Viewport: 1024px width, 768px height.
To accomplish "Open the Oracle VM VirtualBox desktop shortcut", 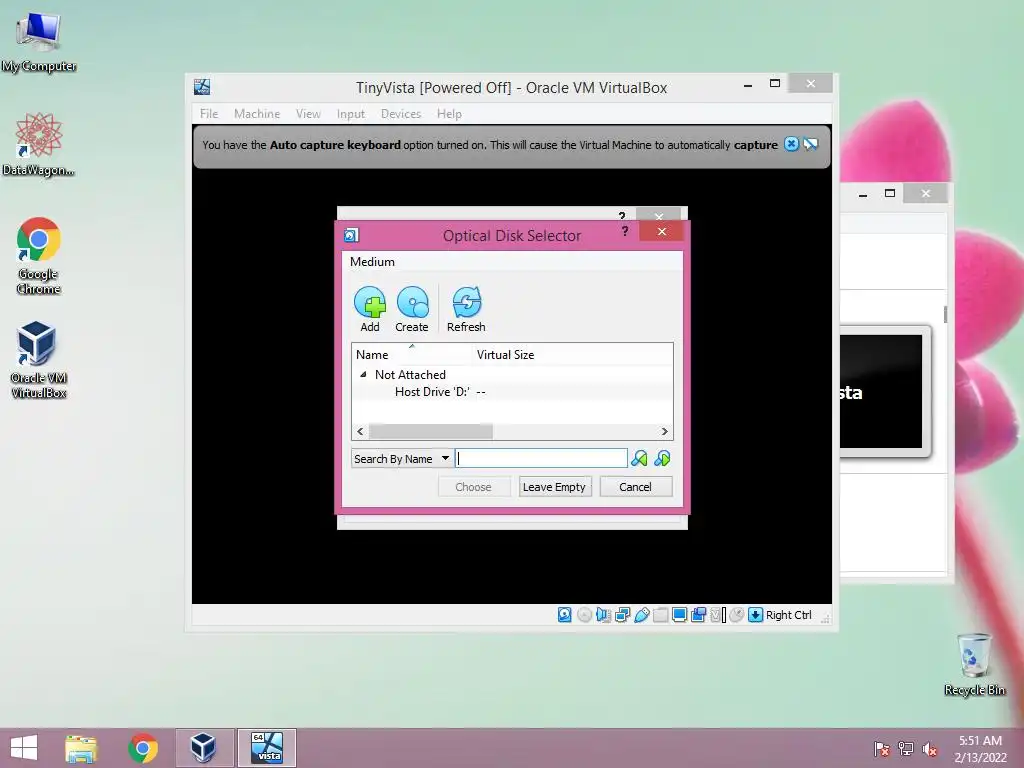I will click(38, 359).
